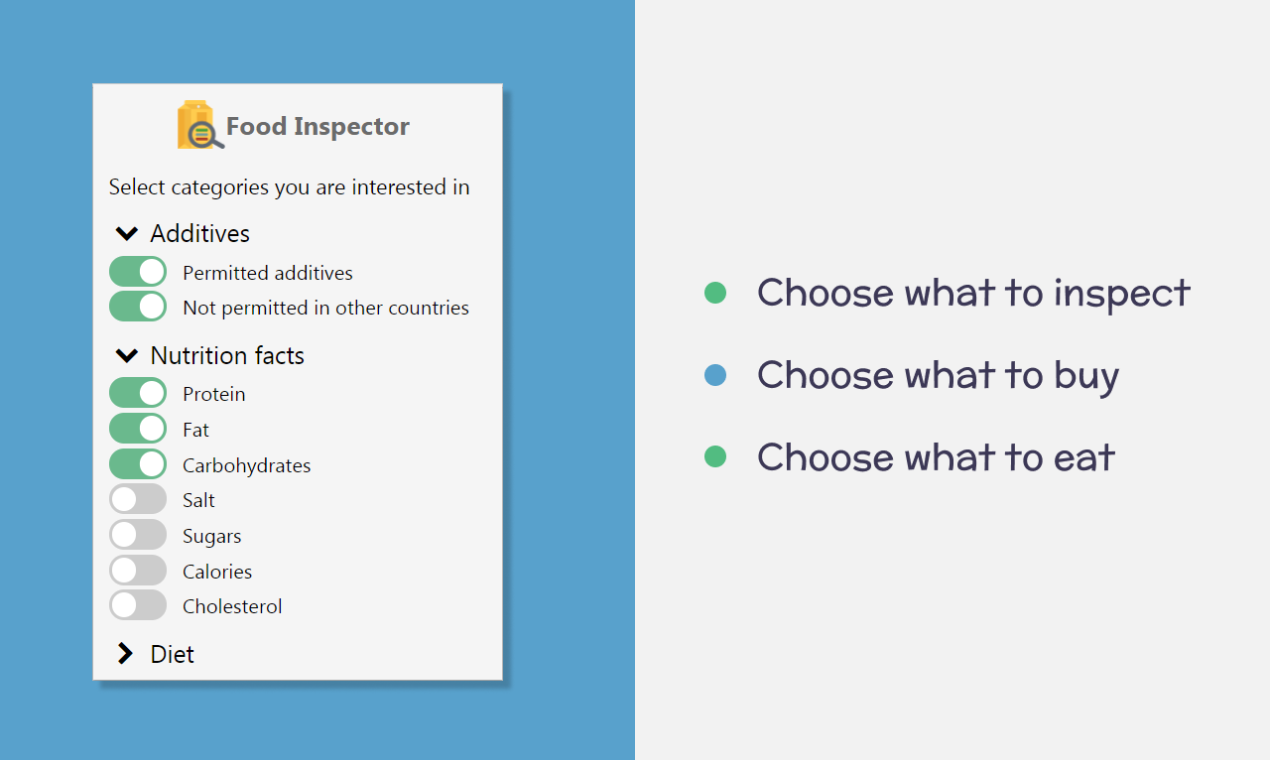Click the Food Inspector logo icon
Screen dimensions: 1270x760
pos(200,126)
